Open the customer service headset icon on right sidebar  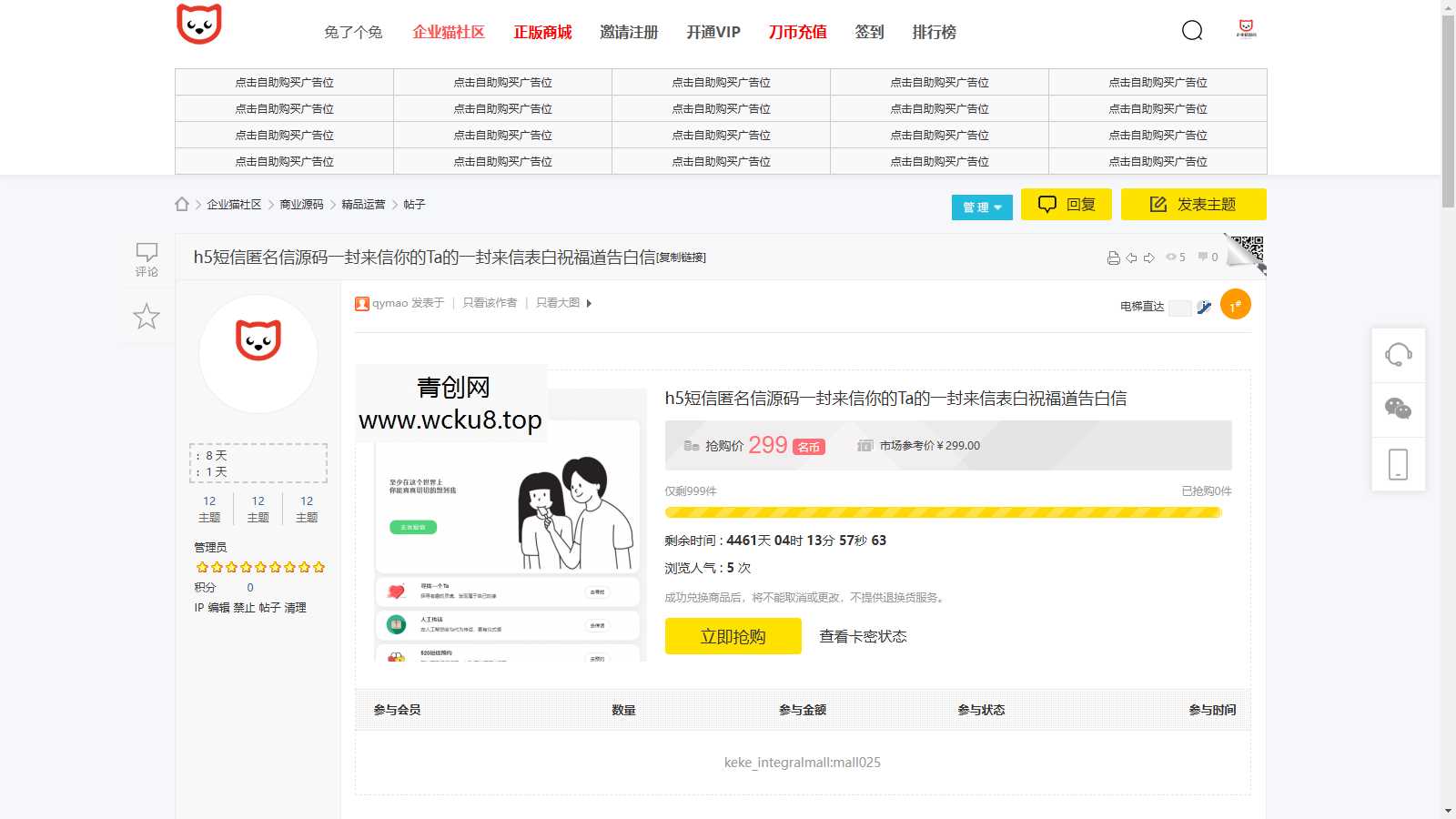[1399, 356]
